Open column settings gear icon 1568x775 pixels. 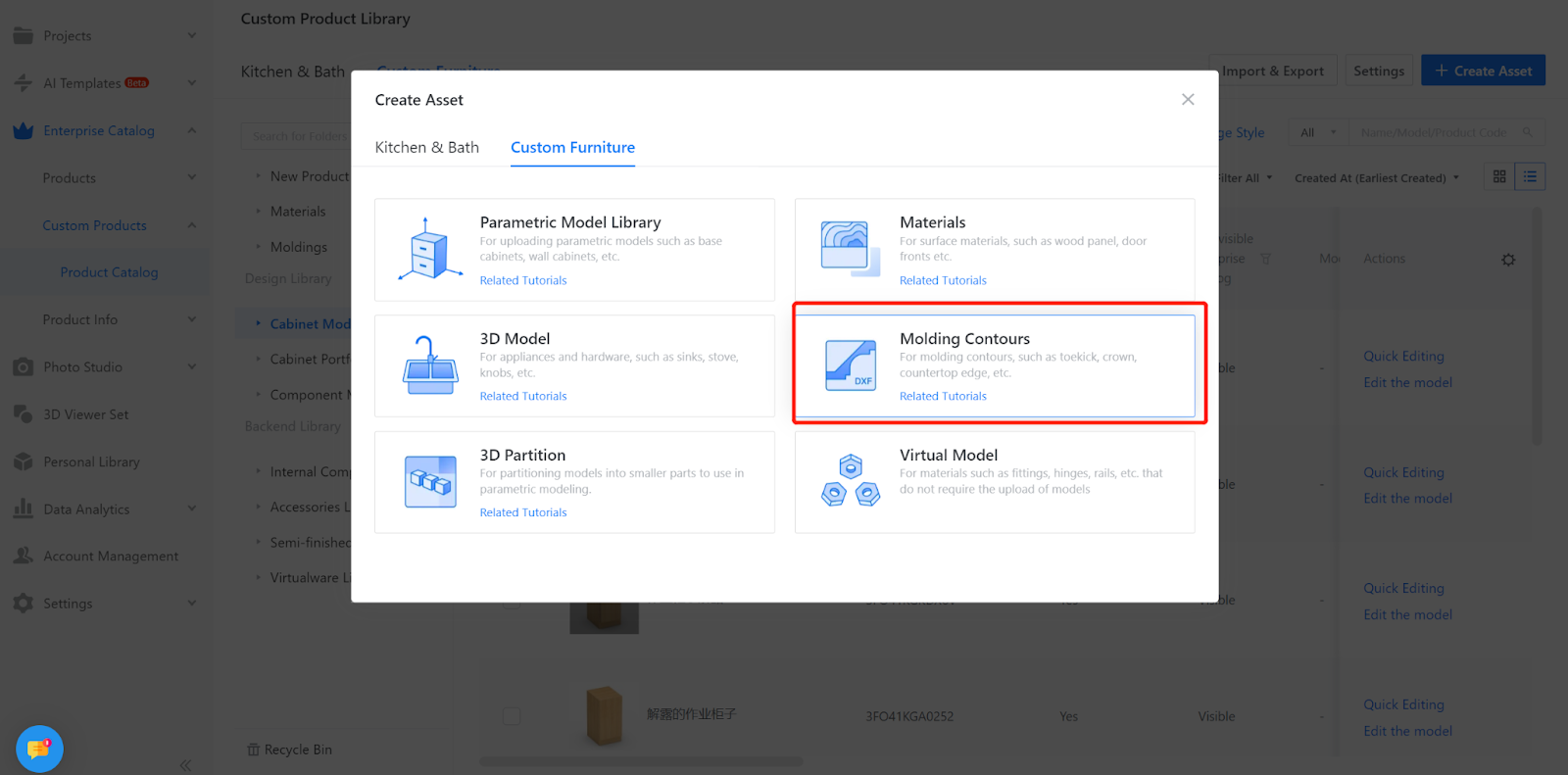[x=1508, y=260]
